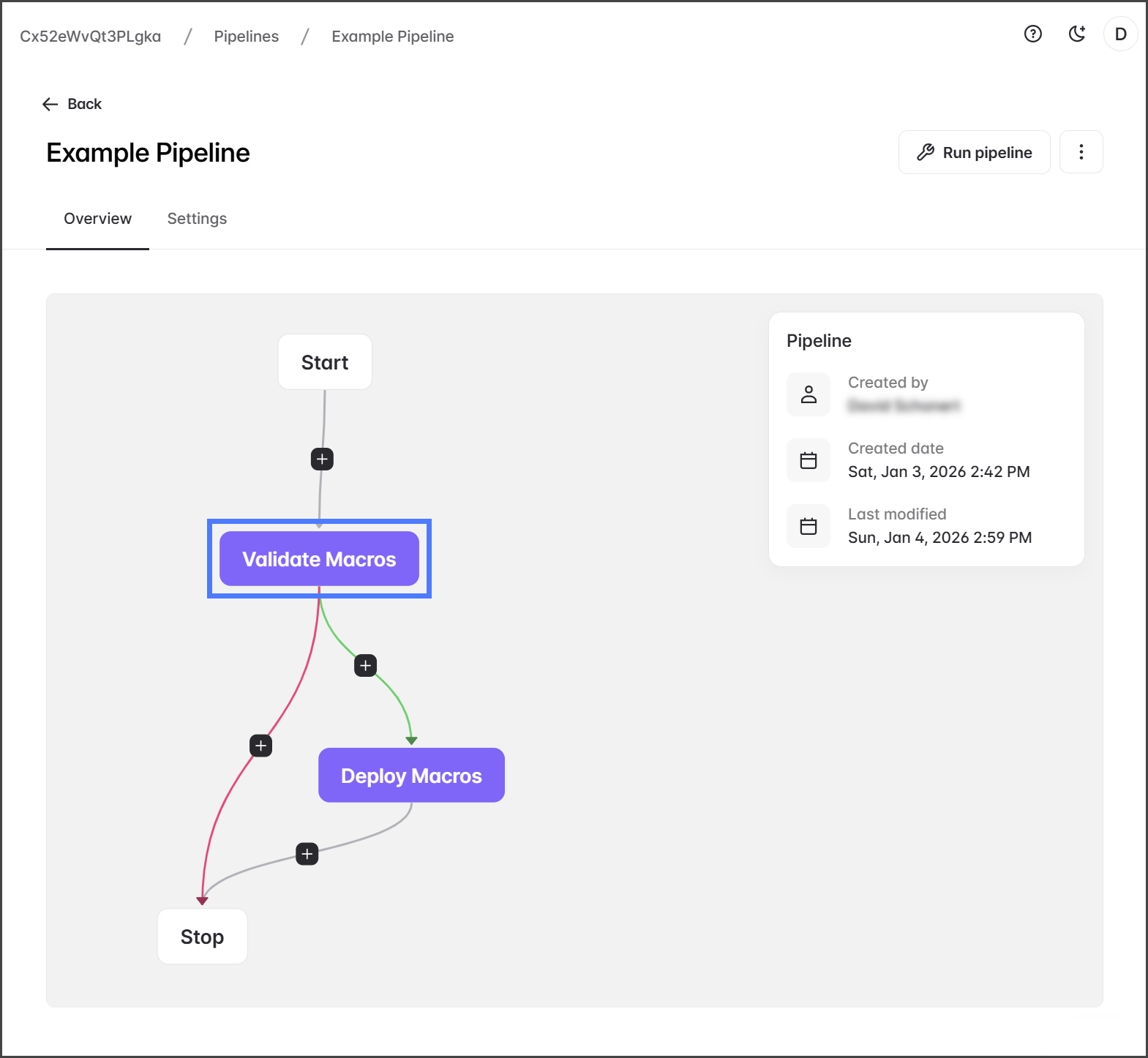This screenshot has height=1058, width=1148.
Task: Toggle dark mode with the moon icon
Action: (x=1076, y=34)
